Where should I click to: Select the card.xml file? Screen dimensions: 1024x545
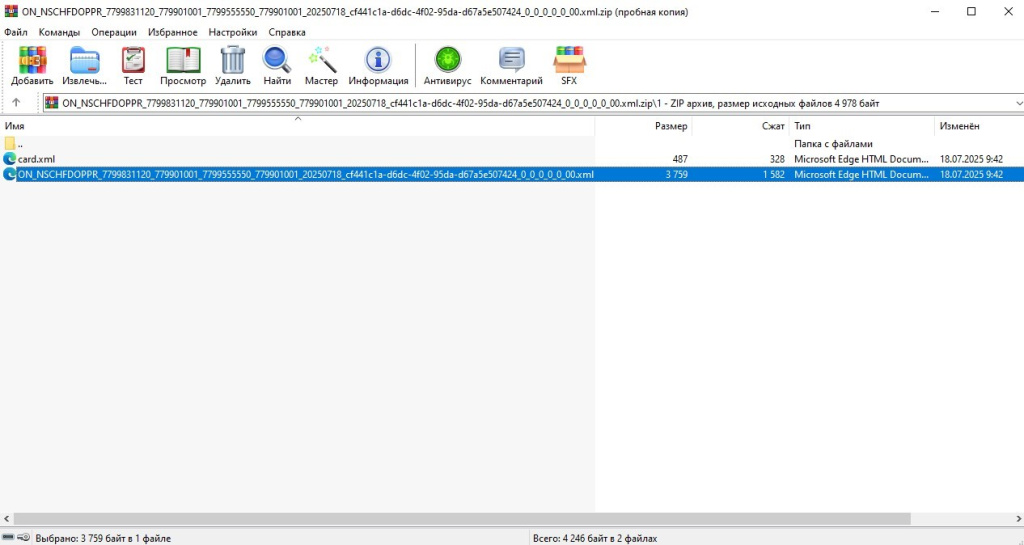click(36, 159)
